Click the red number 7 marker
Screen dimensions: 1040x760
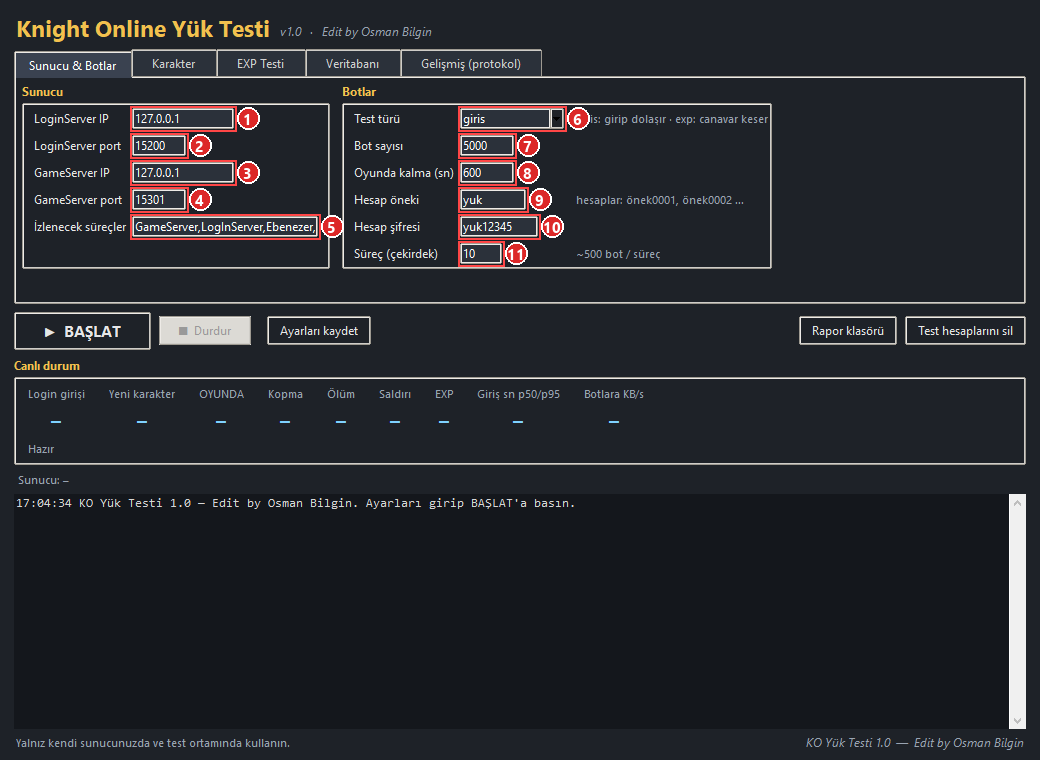coord(528,146)
